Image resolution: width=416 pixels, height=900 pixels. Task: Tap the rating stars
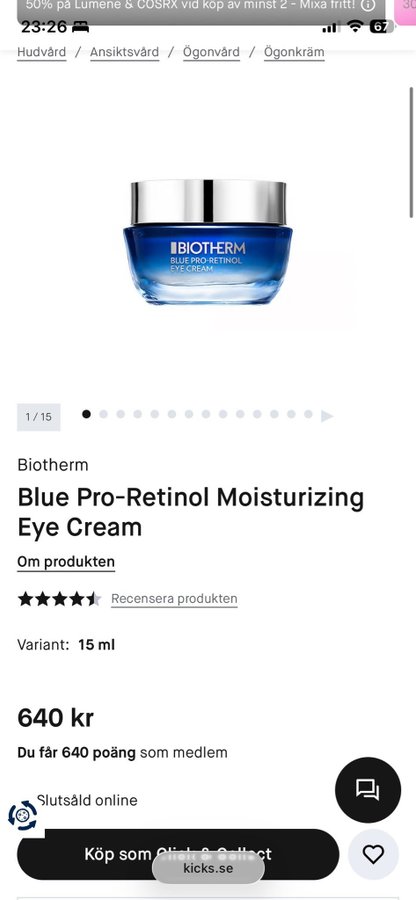[x=60, y=599]
